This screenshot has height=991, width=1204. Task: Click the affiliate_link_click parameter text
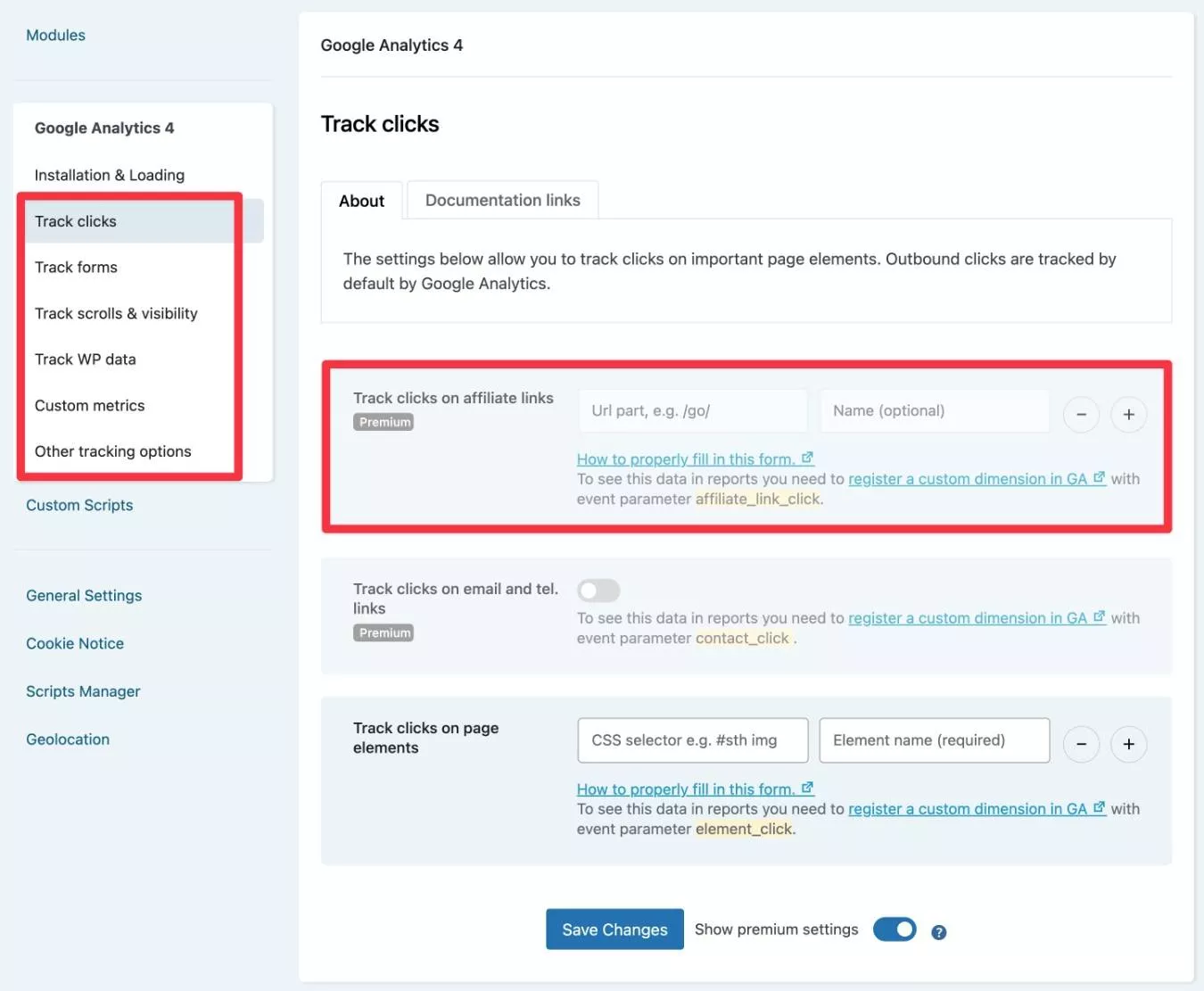(757, 500)
